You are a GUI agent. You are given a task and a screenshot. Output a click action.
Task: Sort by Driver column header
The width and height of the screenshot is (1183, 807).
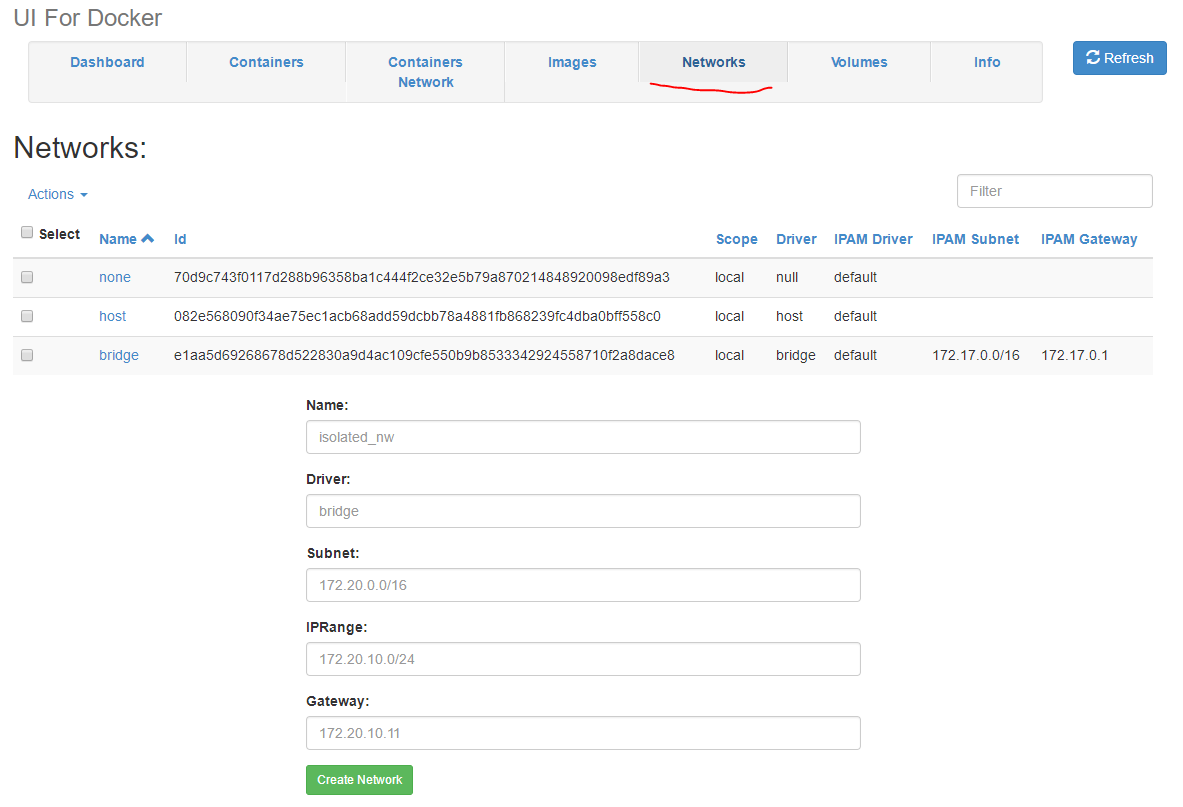pyautogui.click(x=796, y=239)
